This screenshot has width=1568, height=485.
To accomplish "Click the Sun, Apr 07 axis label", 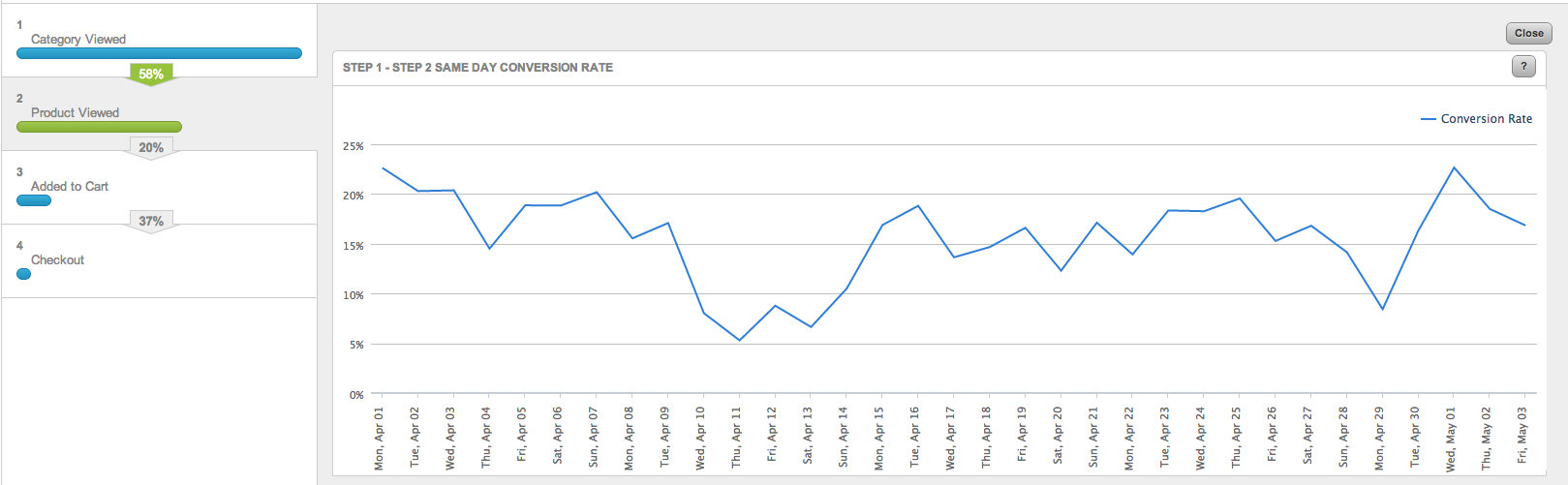I will pyautogui.click(x=593, y=438).
